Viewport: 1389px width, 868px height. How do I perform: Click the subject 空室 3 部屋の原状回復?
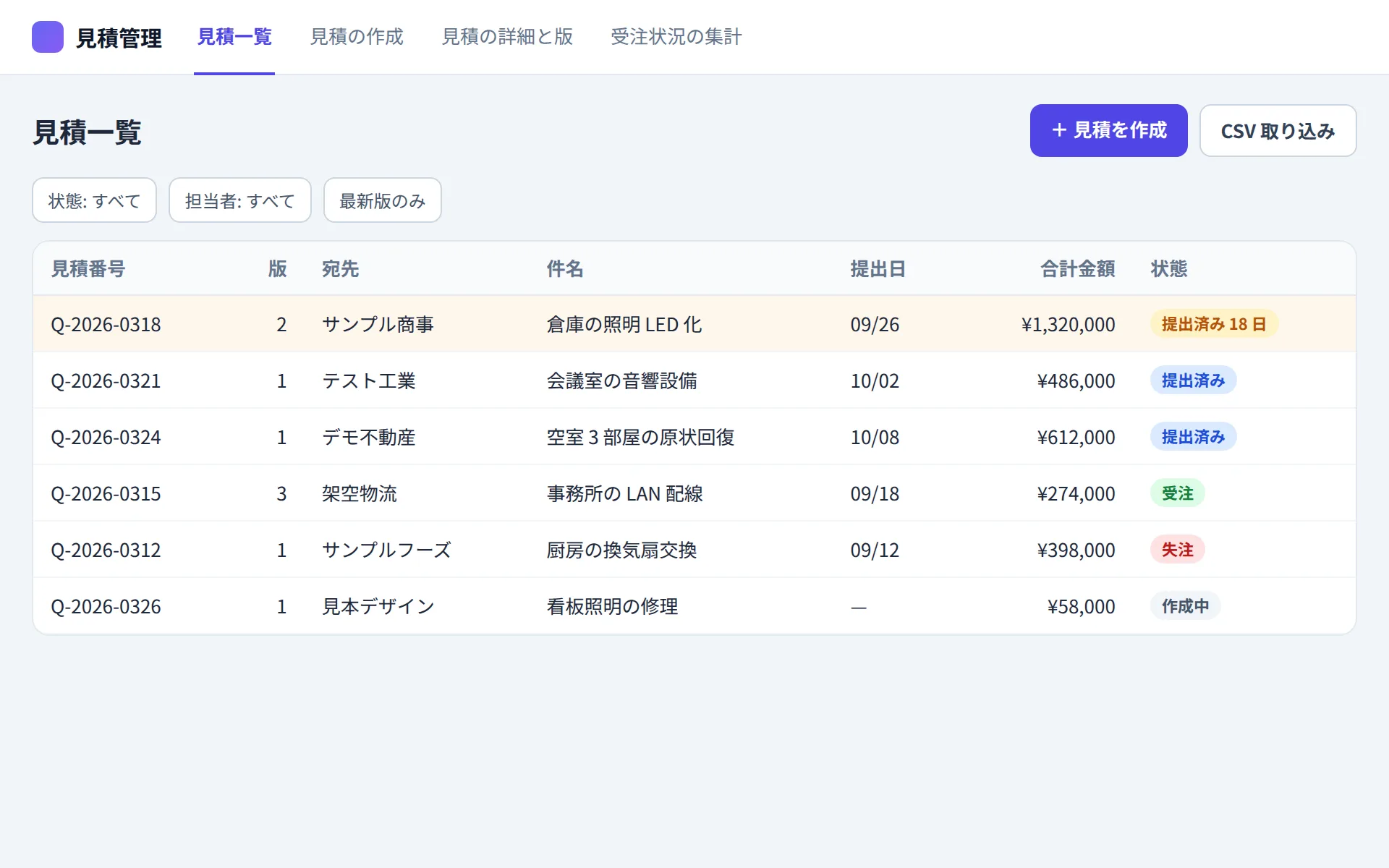click(x=640, y=437)
